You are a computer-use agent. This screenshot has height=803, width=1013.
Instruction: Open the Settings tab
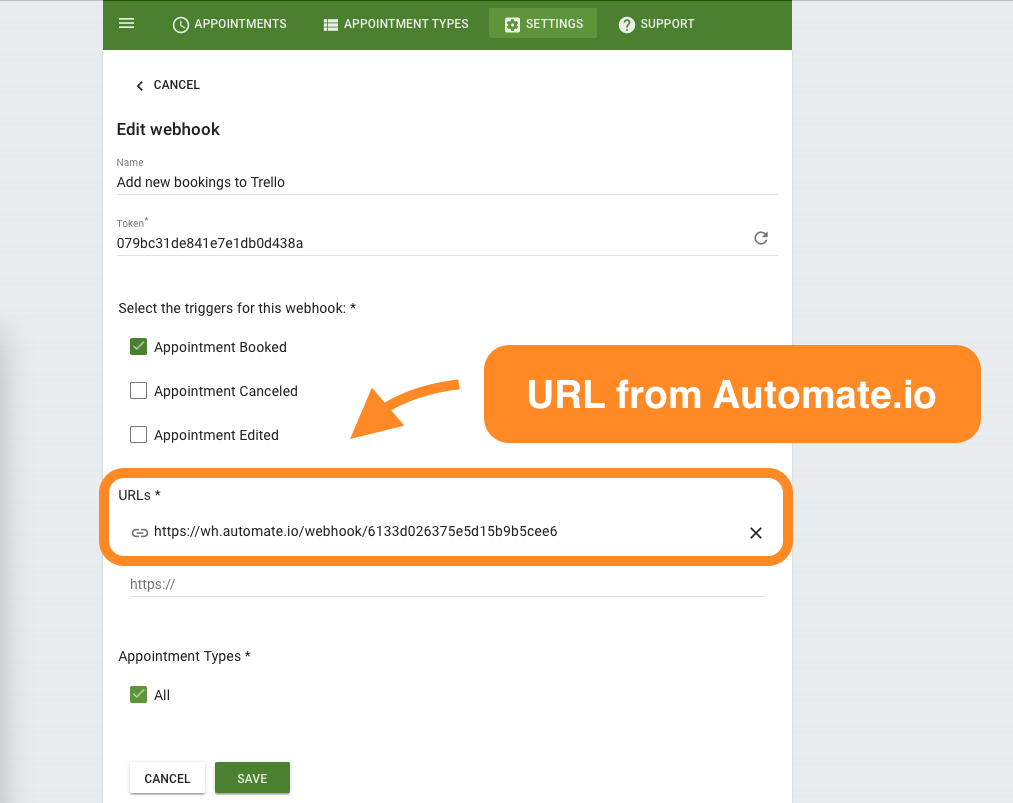543,24
